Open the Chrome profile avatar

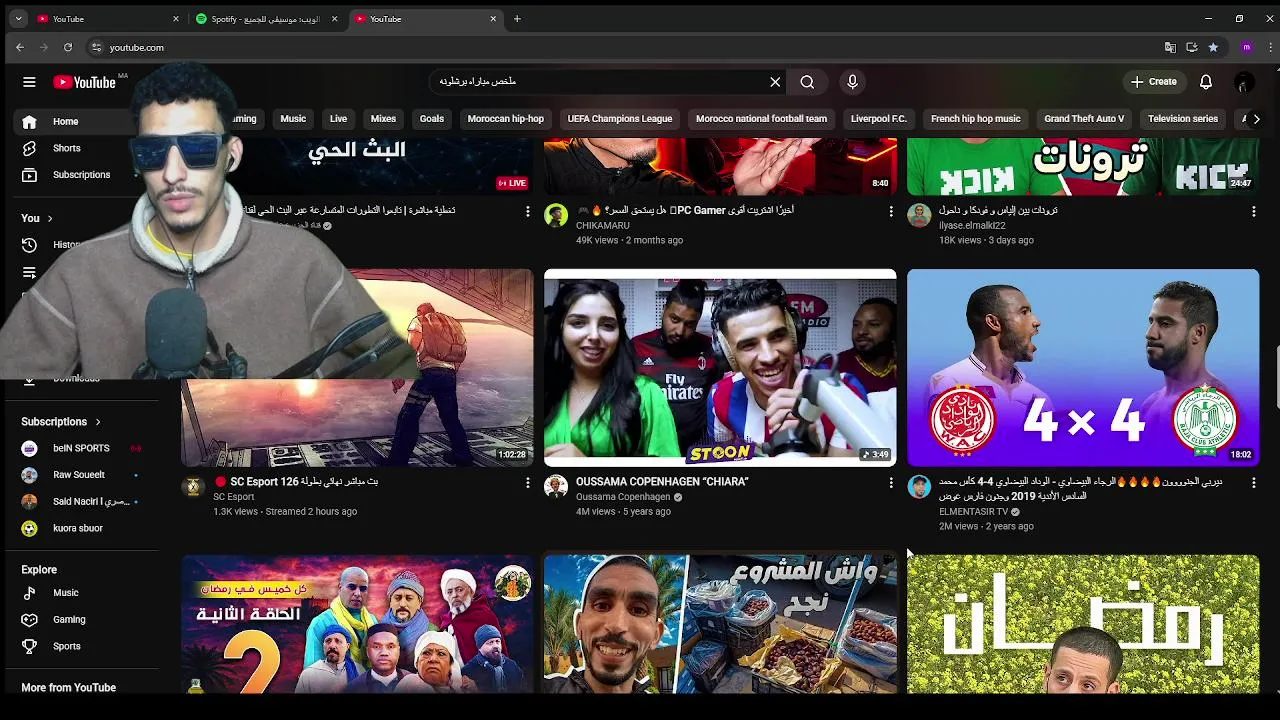1246,47
